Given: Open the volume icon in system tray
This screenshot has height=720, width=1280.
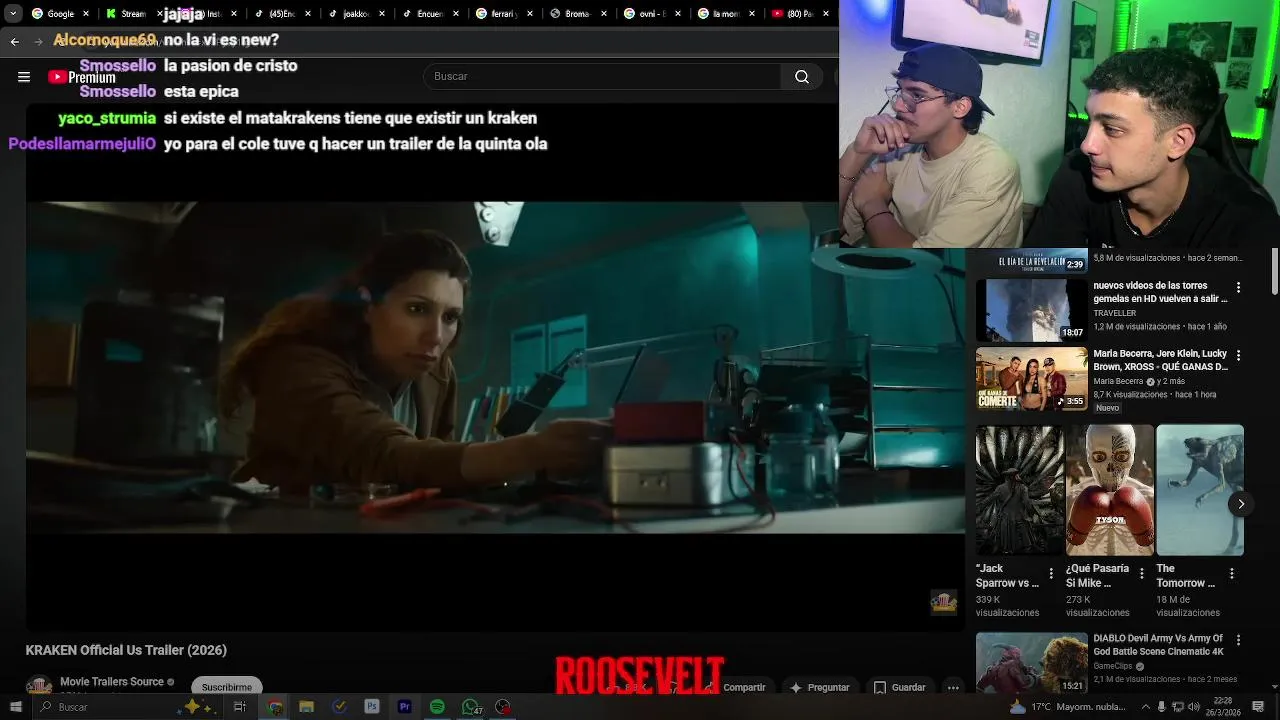Looking at the screenshot, I should point(1194,707).
